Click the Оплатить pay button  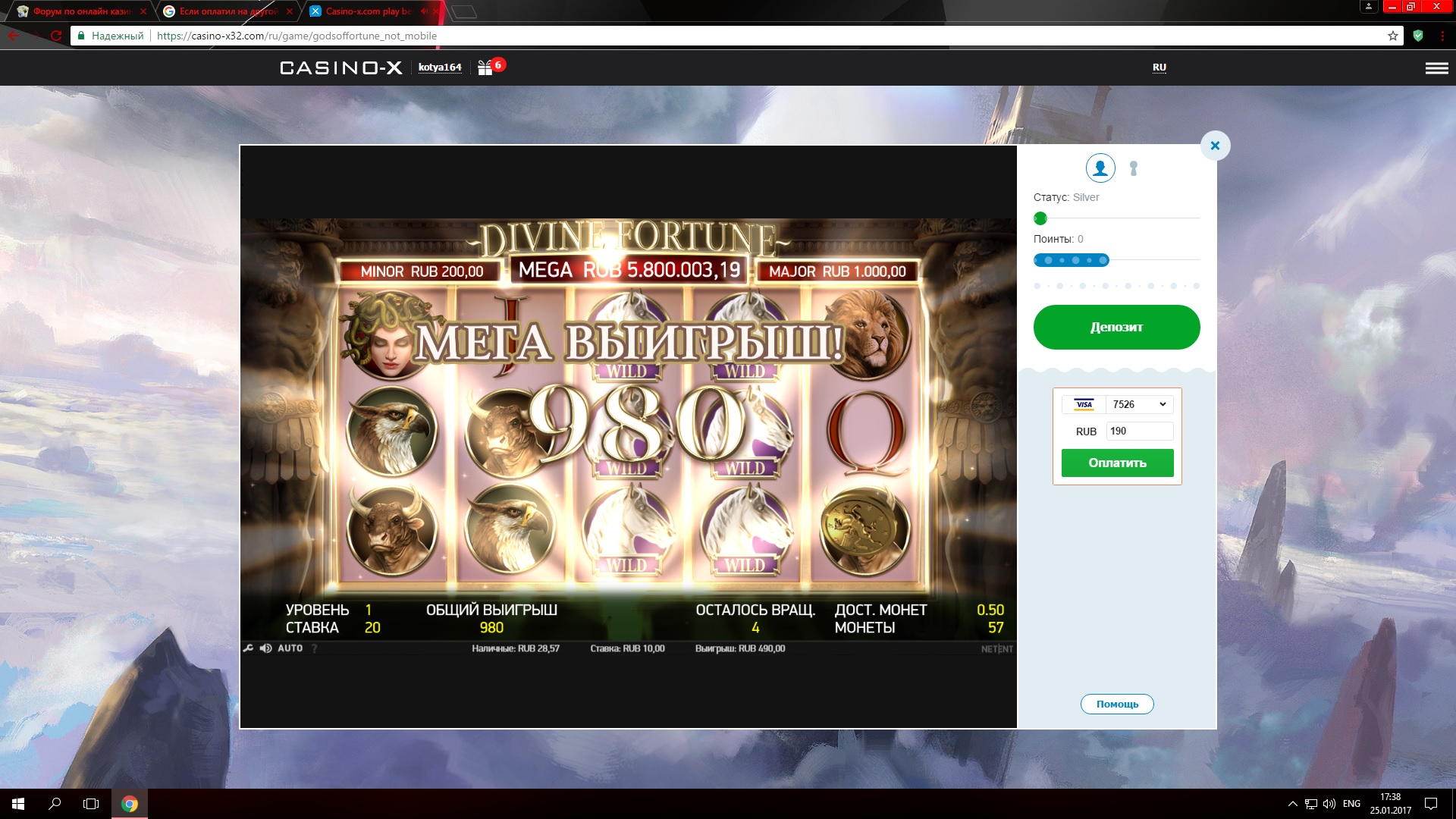[x=1117, y=463]
